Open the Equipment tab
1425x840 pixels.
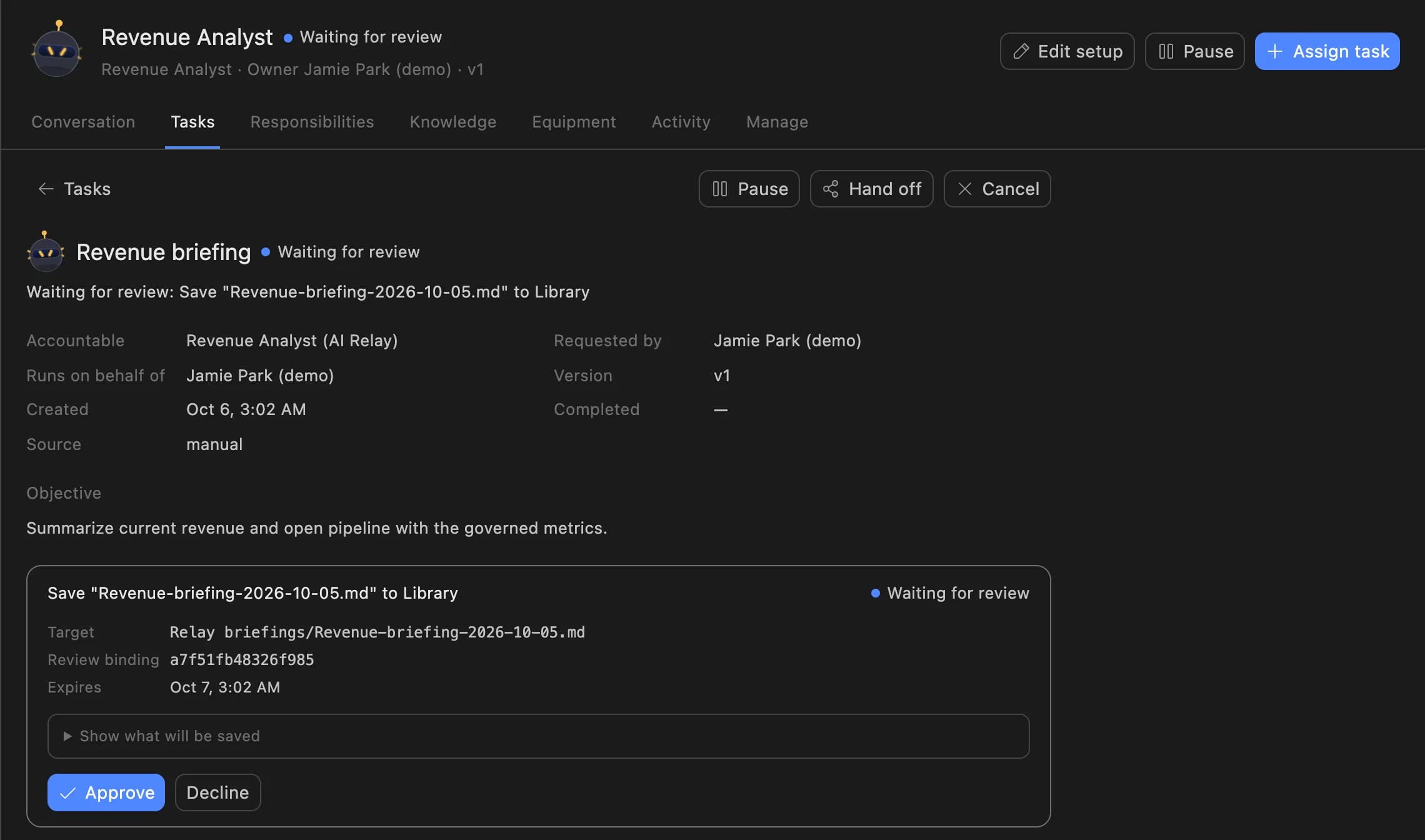pyautogui.click(x=574, y=122)
